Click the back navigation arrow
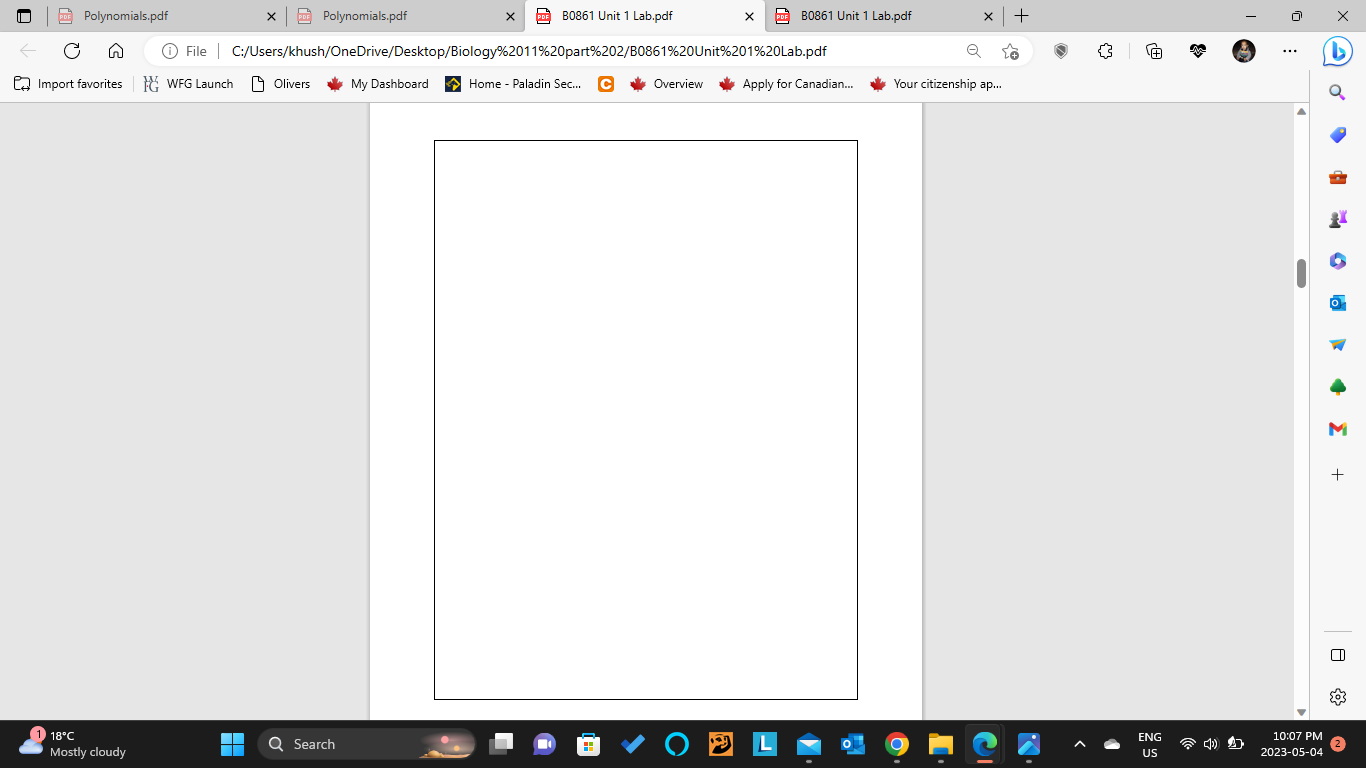 point(28,51)
